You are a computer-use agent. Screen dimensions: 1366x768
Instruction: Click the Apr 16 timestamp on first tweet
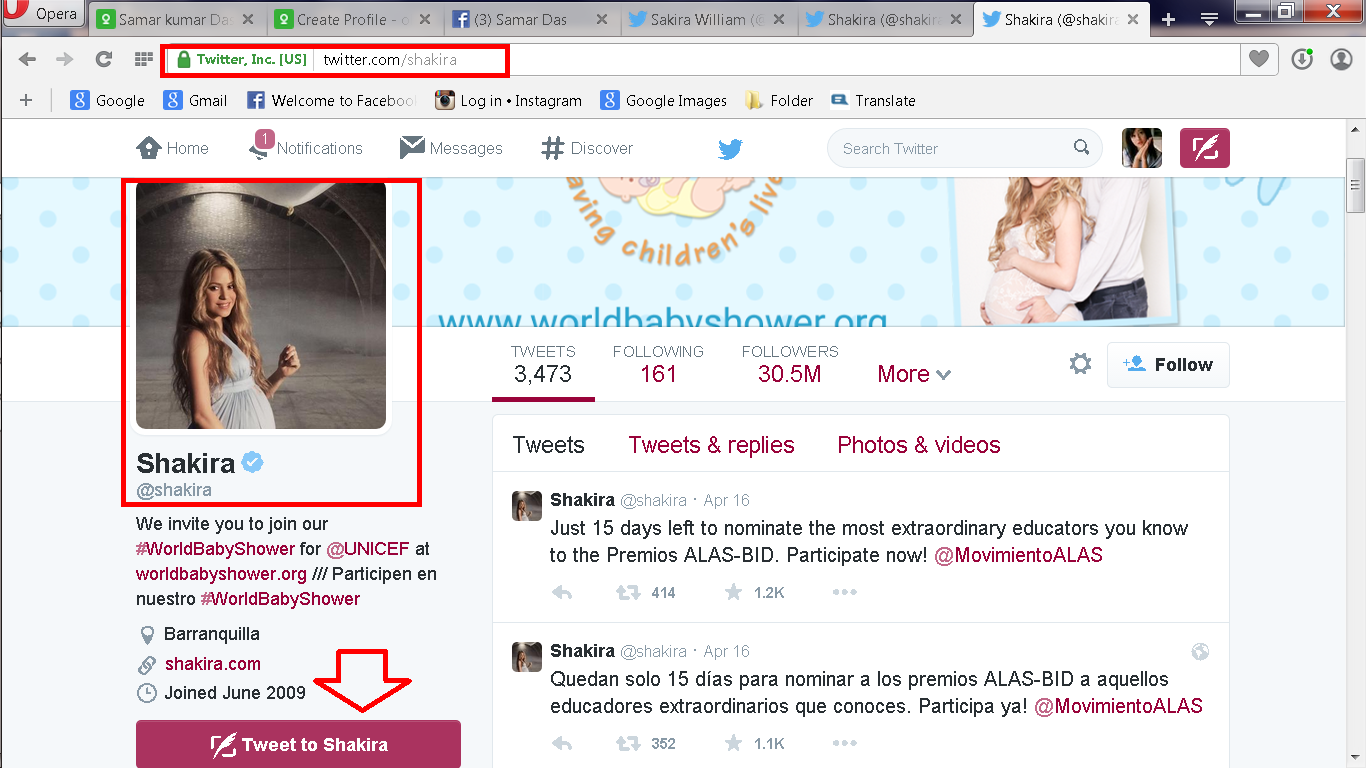(x=727, y=500)
